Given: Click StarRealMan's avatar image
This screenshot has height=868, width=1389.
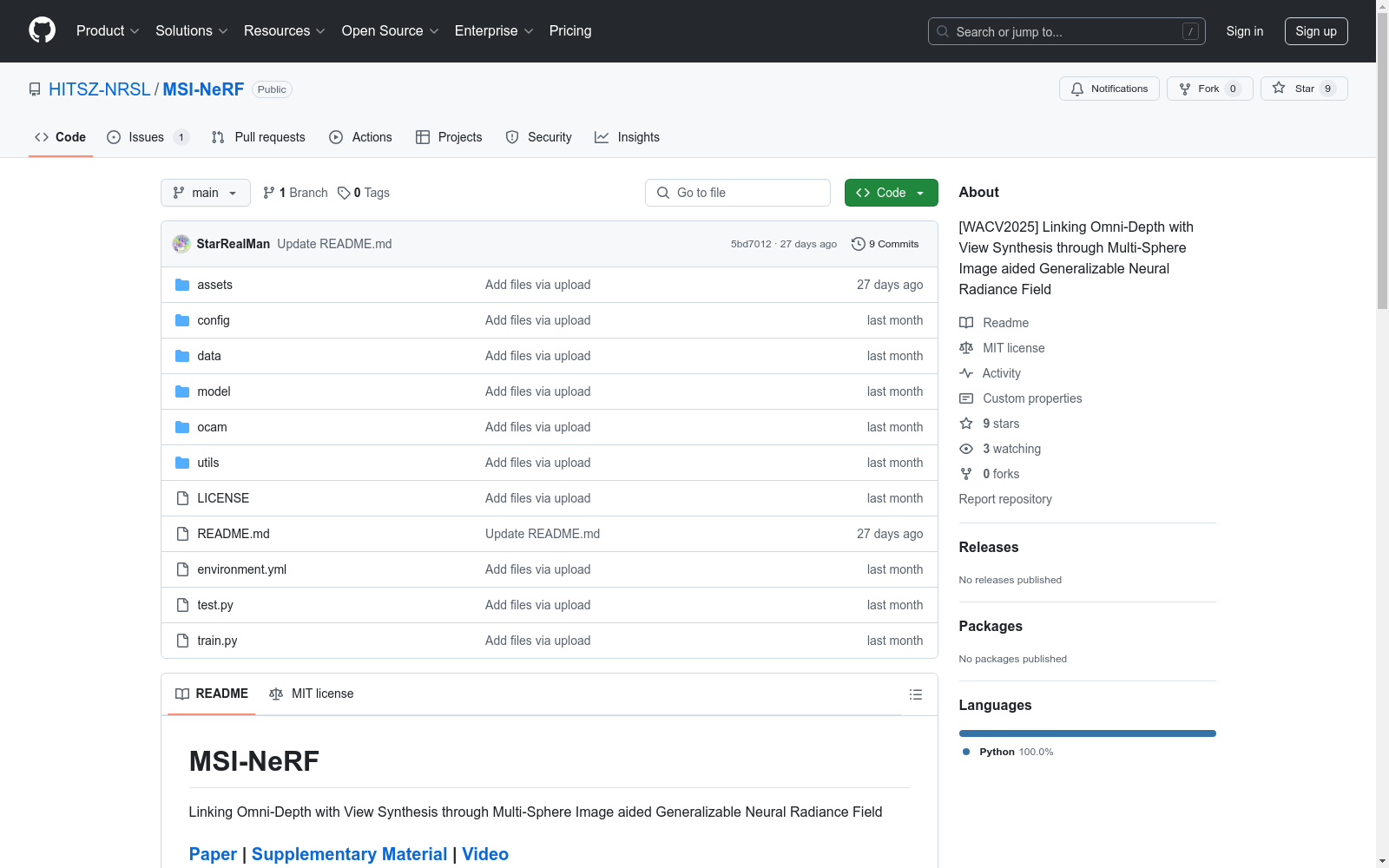Looking at the screenshot, I should [181, 244].
